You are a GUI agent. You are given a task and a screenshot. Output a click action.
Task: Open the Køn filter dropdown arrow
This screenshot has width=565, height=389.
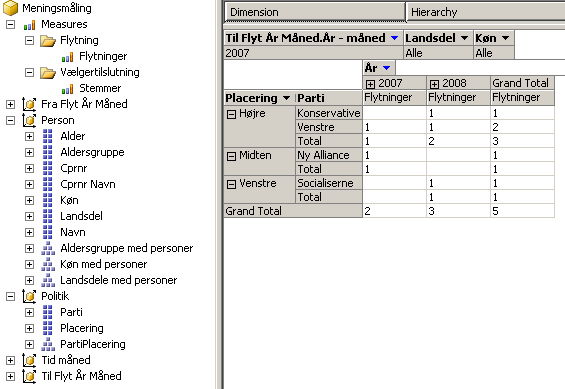506,38
